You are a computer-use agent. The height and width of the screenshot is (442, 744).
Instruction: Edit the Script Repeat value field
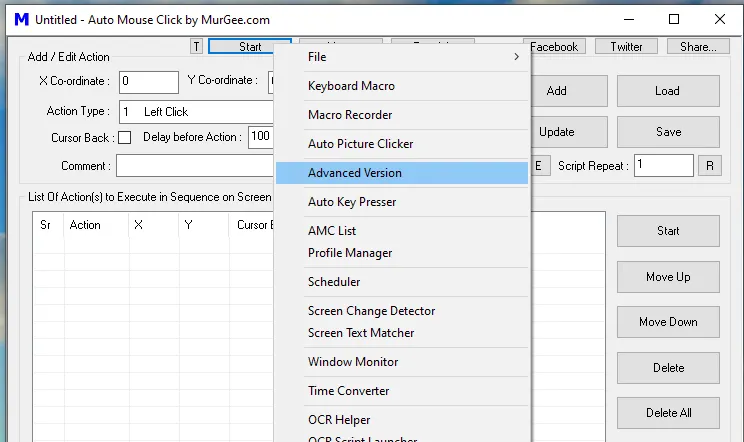(x=663, y=165)
